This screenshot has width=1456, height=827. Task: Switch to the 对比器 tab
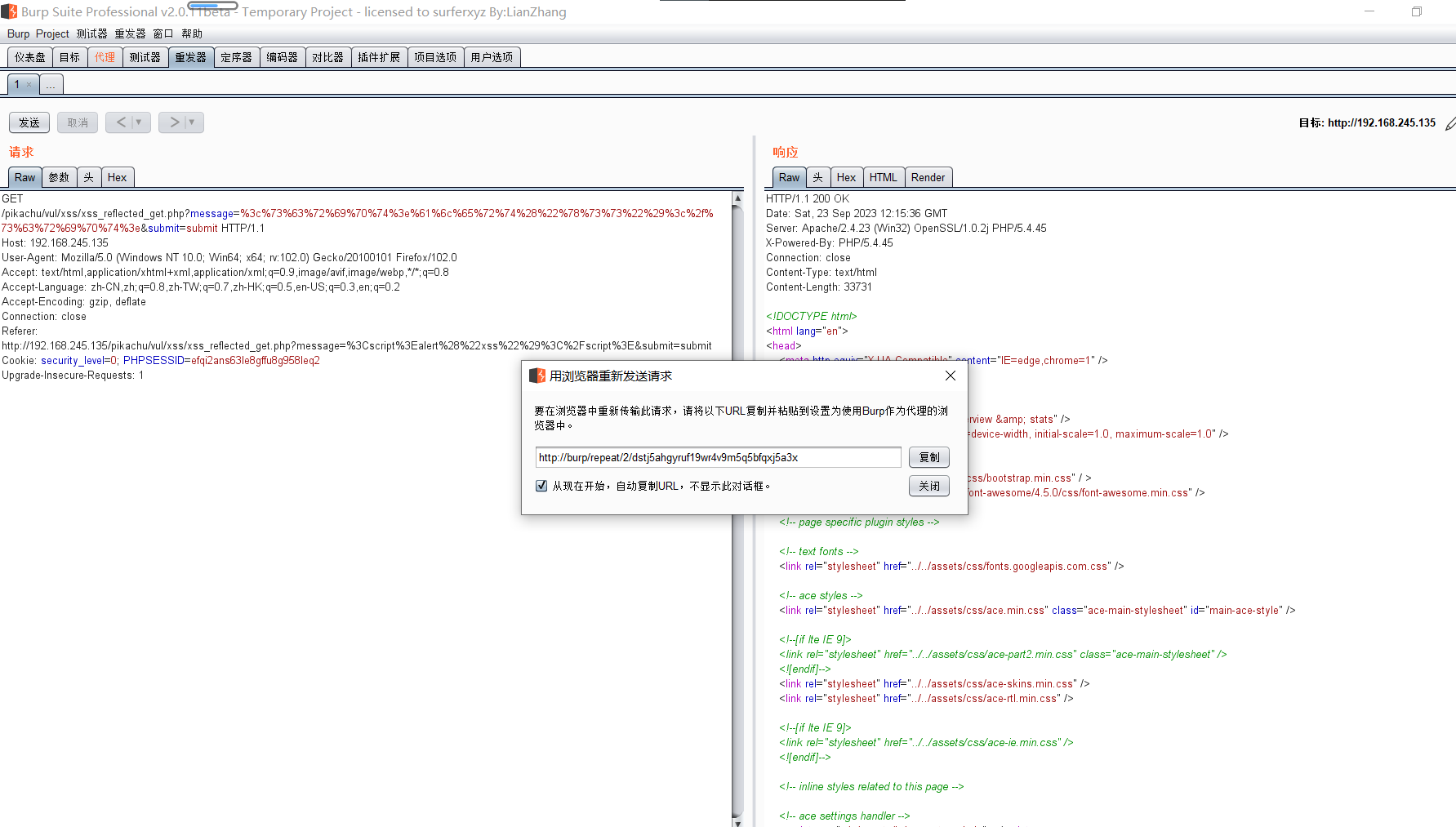pyautogui.click(x=328, y=57)
